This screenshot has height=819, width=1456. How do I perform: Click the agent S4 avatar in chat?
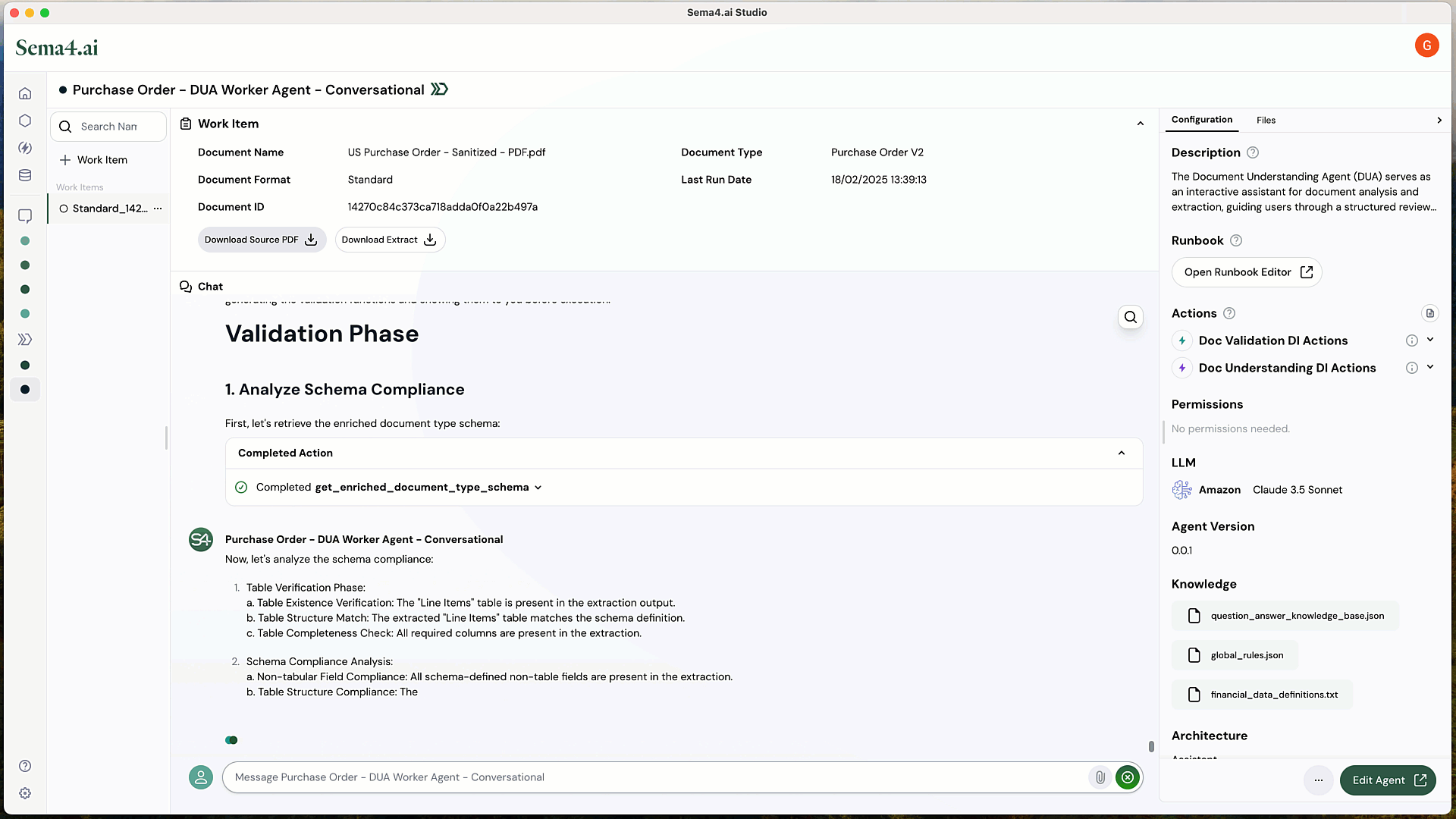point(201,540)
